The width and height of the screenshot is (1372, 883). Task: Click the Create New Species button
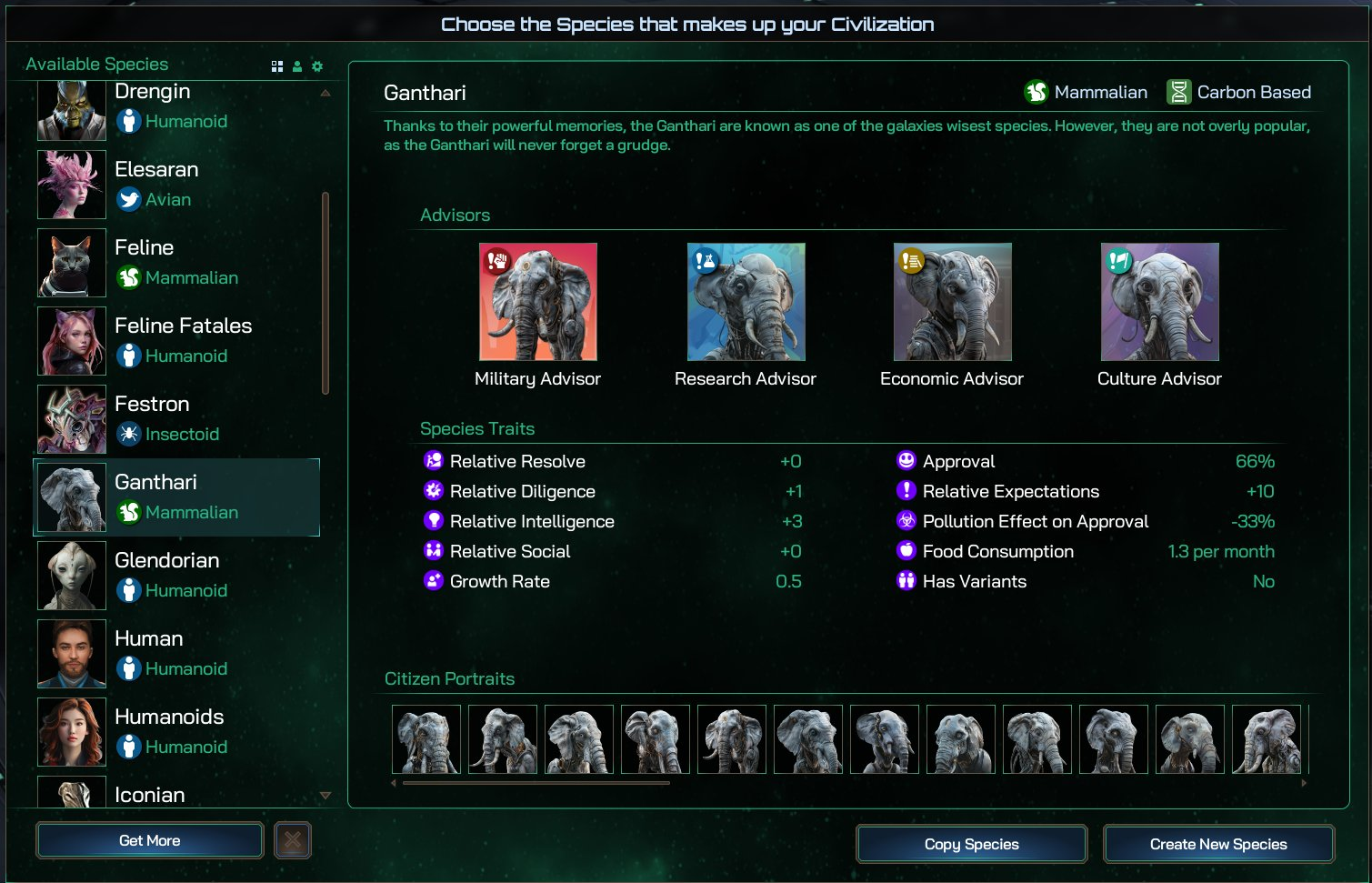tap(1218, 844)
